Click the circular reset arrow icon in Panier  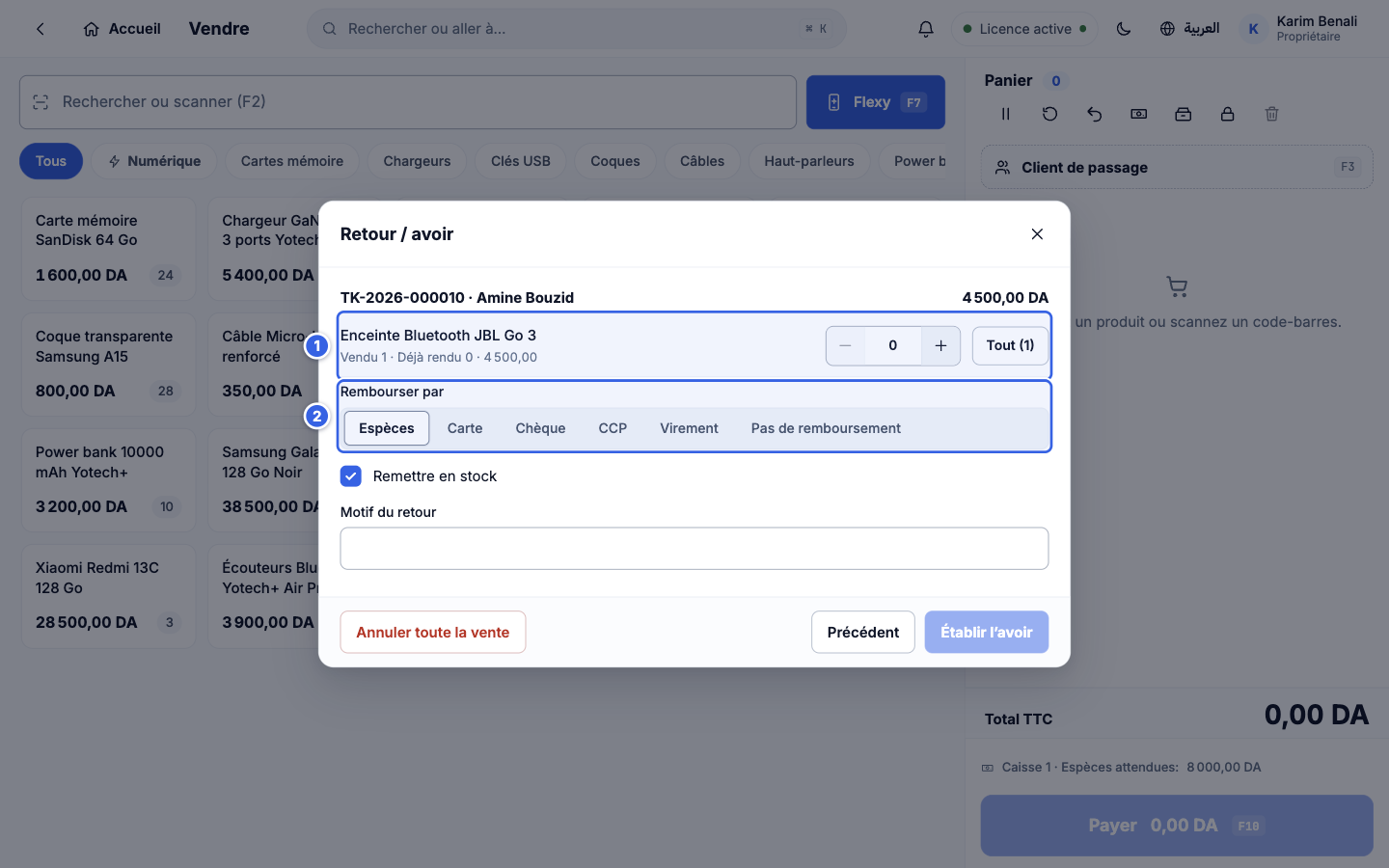[x=1049, y=114]
